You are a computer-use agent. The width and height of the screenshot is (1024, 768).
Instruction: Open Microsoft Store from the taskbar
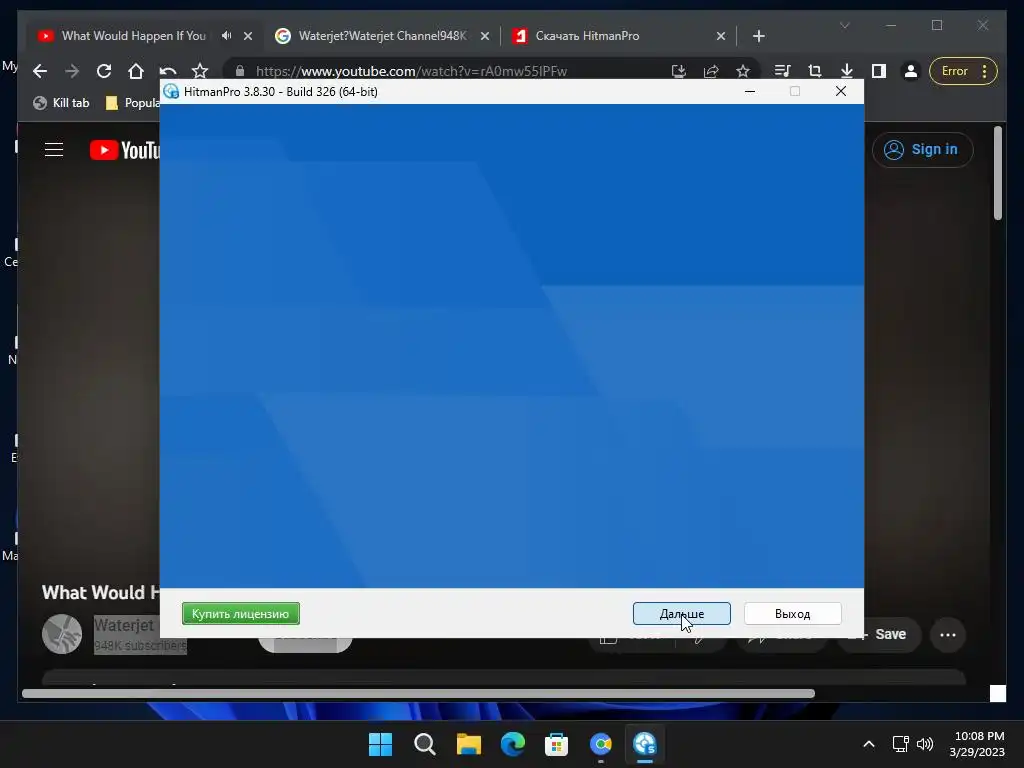click(556, 744)
